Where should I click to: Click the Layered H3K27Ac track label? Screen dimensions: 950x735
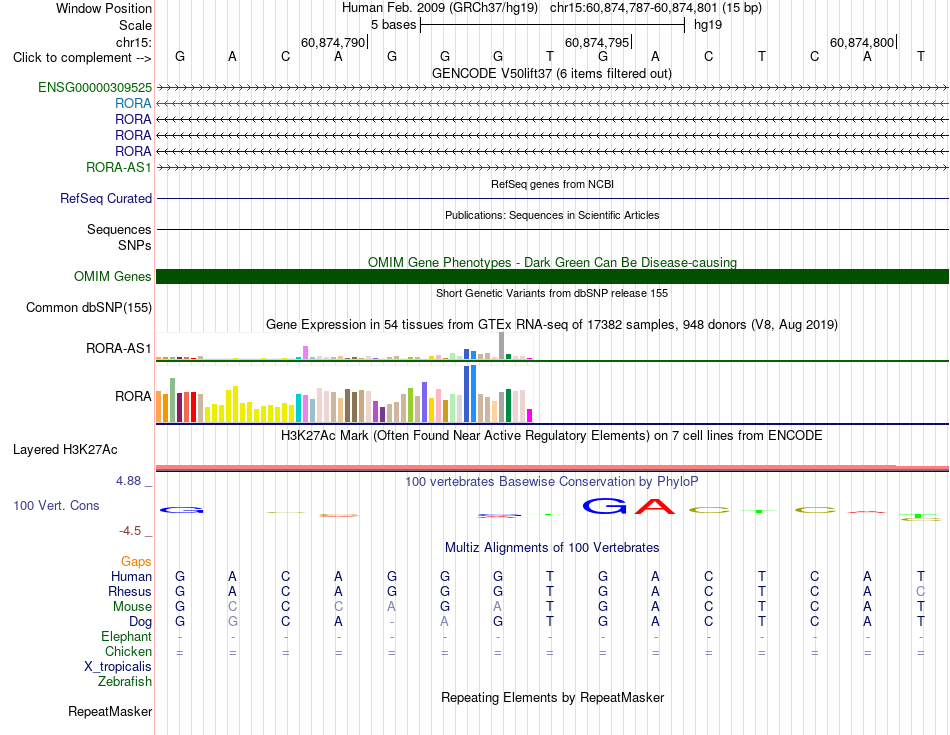pyautogui.click(x=65, y=450)
